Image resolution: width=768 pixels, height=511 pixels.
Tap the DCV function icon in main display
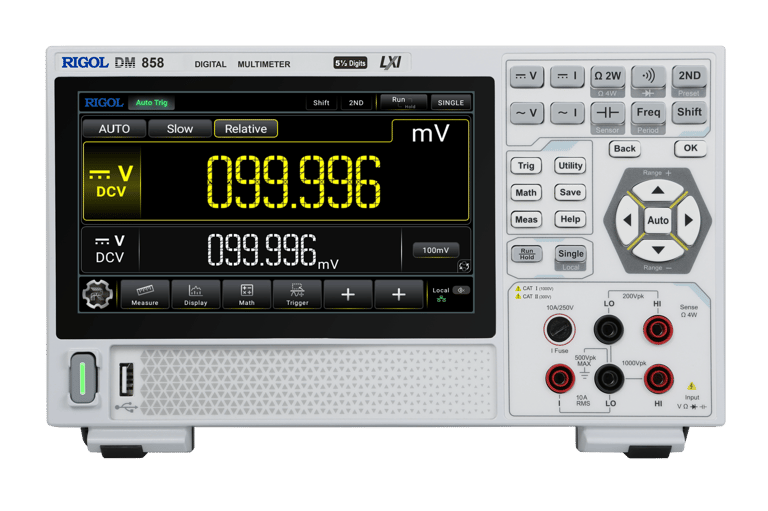click(112, 181)
